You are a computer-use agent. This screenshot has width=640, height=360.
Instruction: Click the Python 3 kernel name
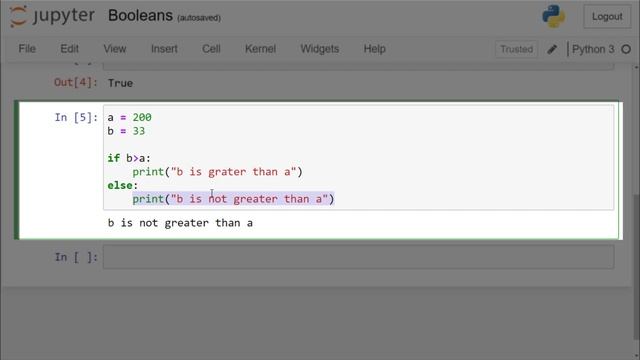593,49
